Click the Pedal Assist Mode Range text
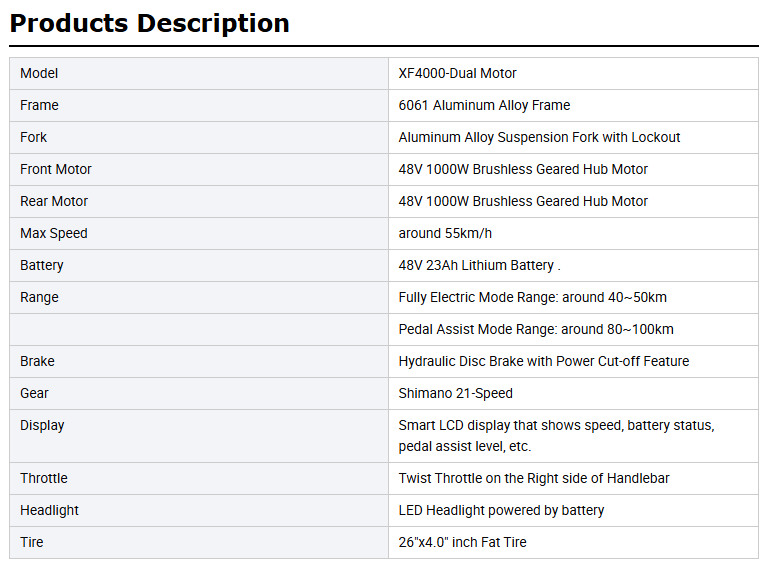 pos(536,329)
